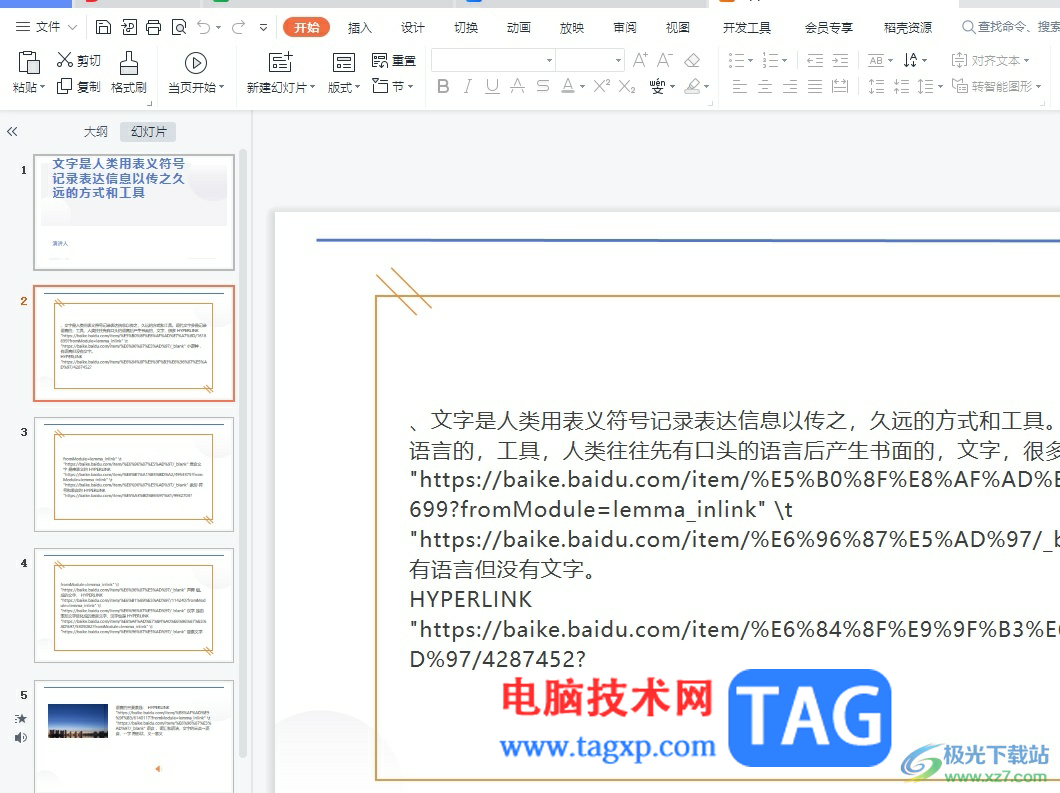Switch to the Transitions tab
This screenshot has width=1060, height=793.
(466, 27)
